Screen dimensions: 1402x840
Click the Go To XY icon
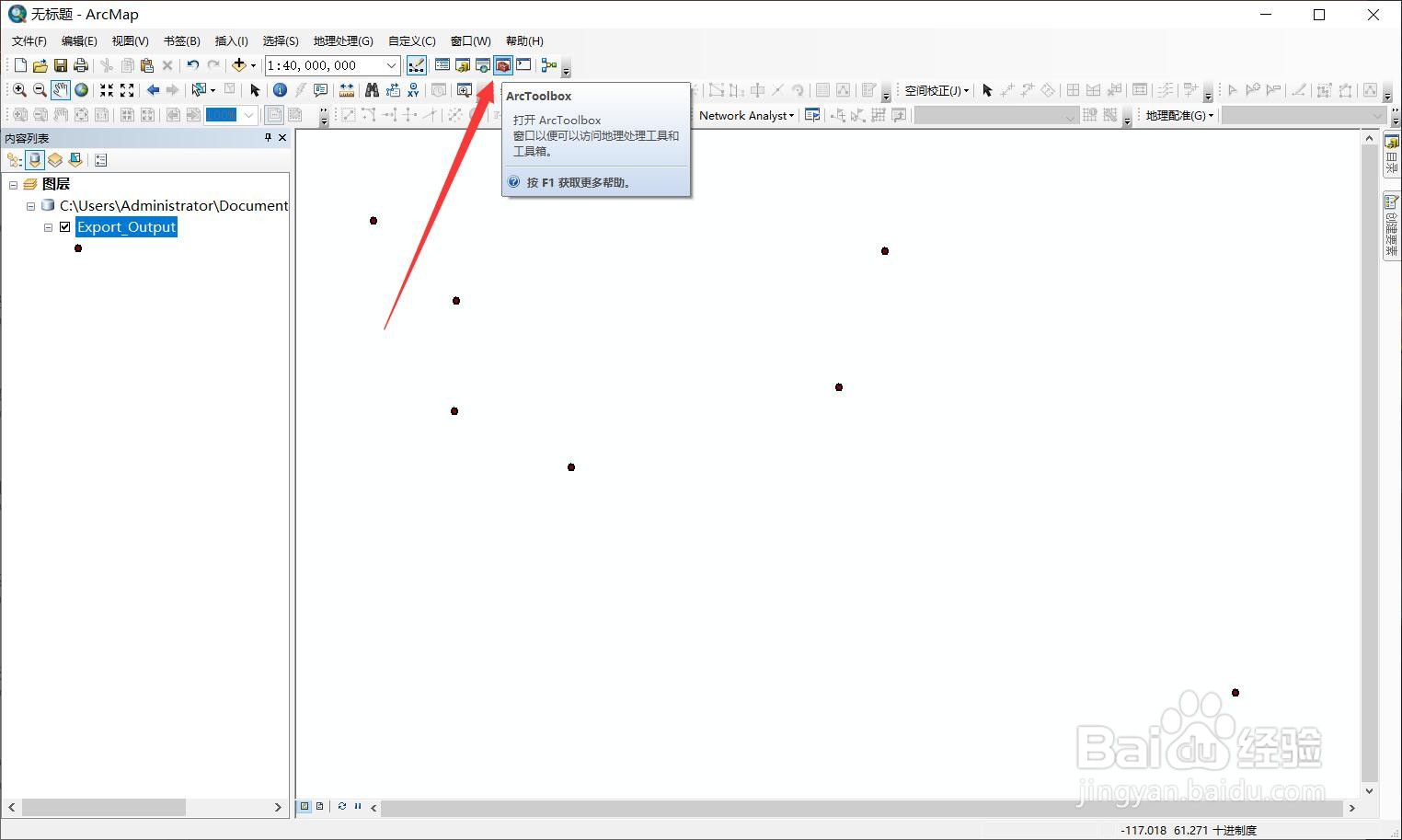[413, 90]
